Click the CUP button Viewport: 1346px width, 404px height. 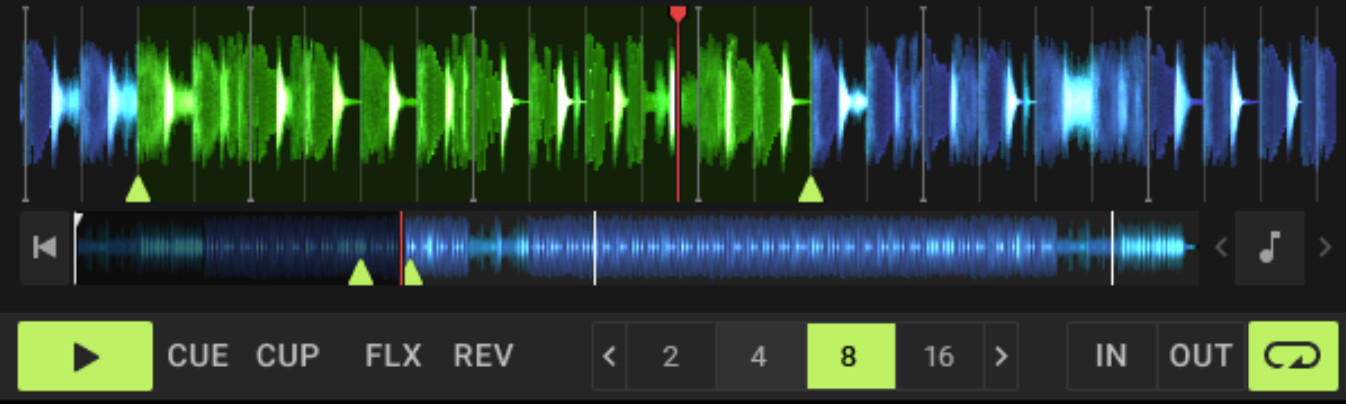coord(288,356)
